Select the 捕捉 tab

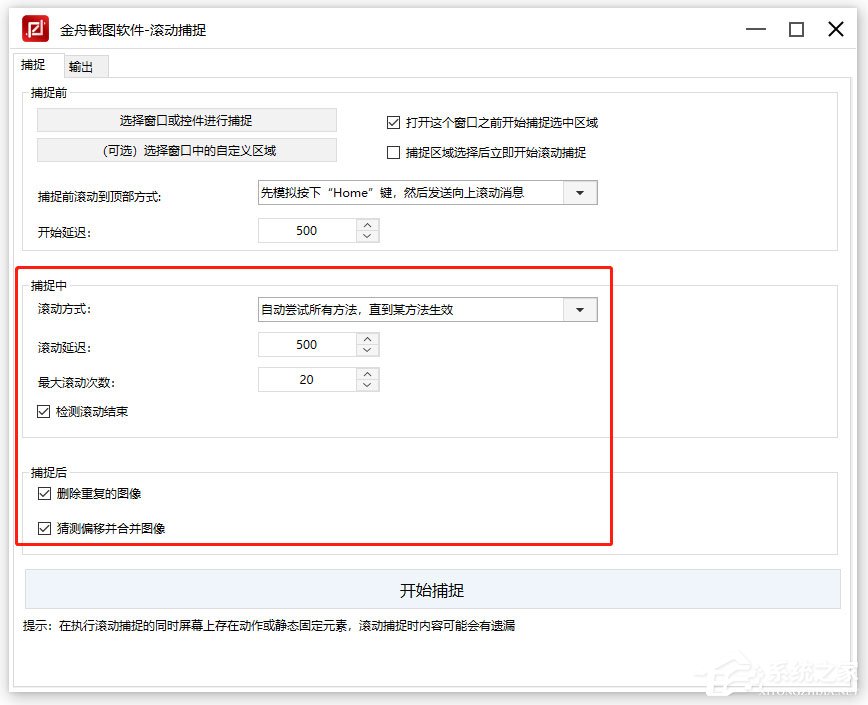tap(33, 66)
